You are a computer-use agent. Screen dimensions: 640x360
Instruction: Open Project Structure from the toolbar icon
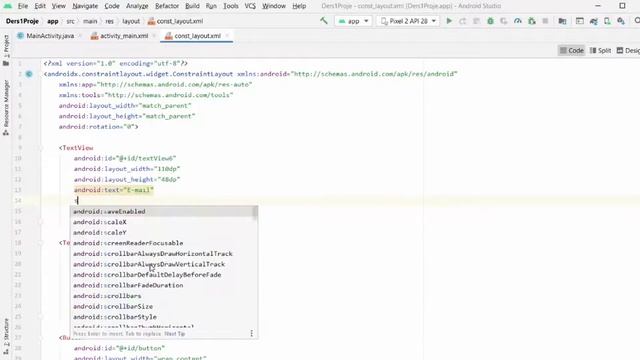point(562,21)
